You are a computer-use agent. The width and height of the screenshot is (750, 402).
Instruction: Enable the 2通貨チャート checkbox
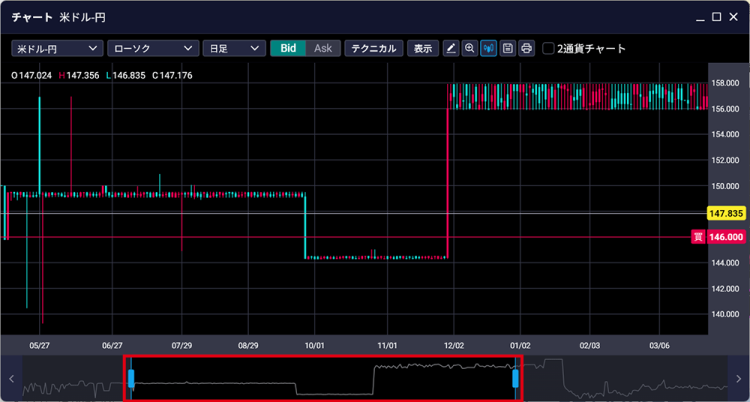tap(549, 48)
